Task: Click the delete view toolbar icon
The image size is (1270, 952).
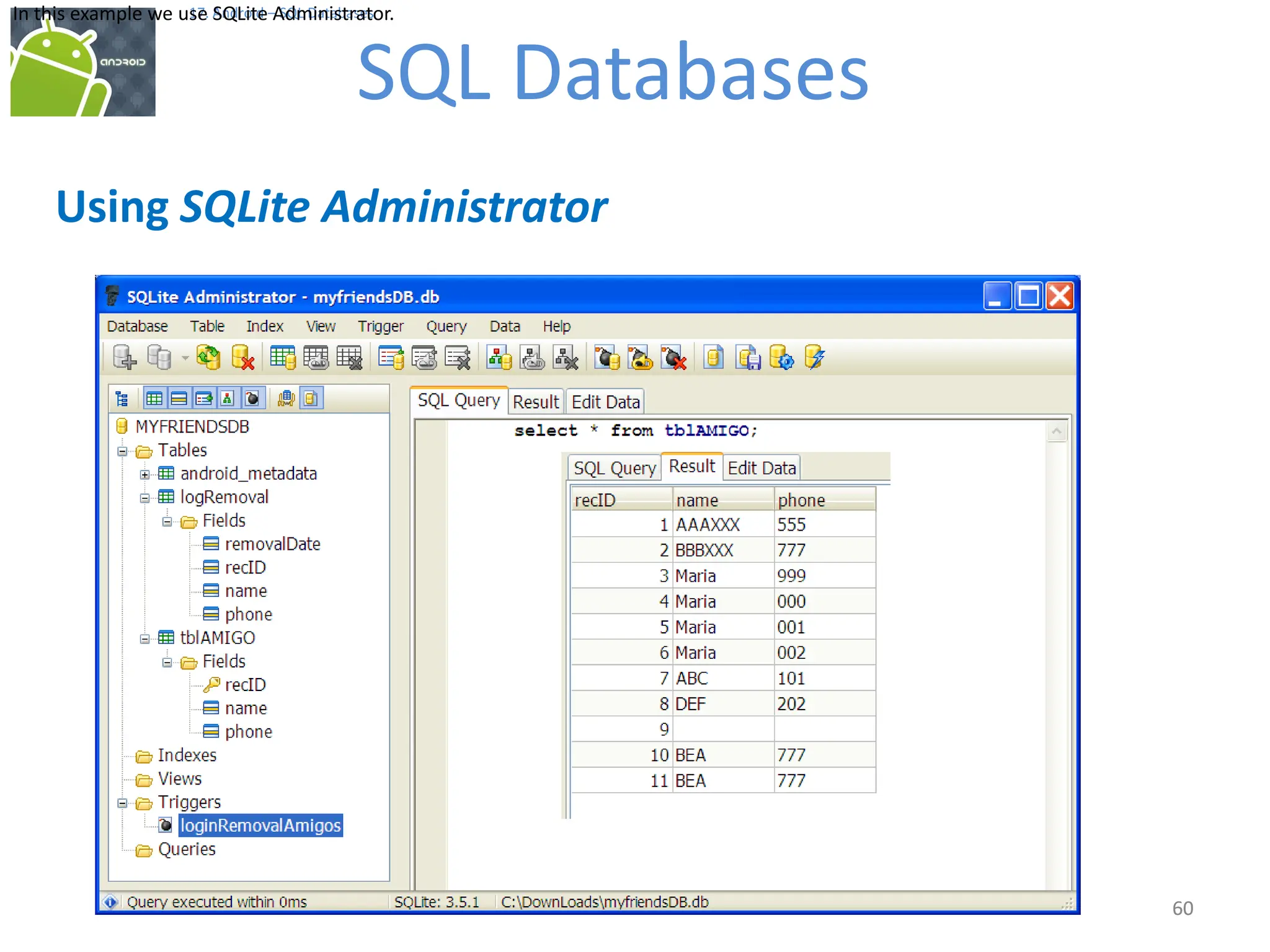Action: point(566,358)
